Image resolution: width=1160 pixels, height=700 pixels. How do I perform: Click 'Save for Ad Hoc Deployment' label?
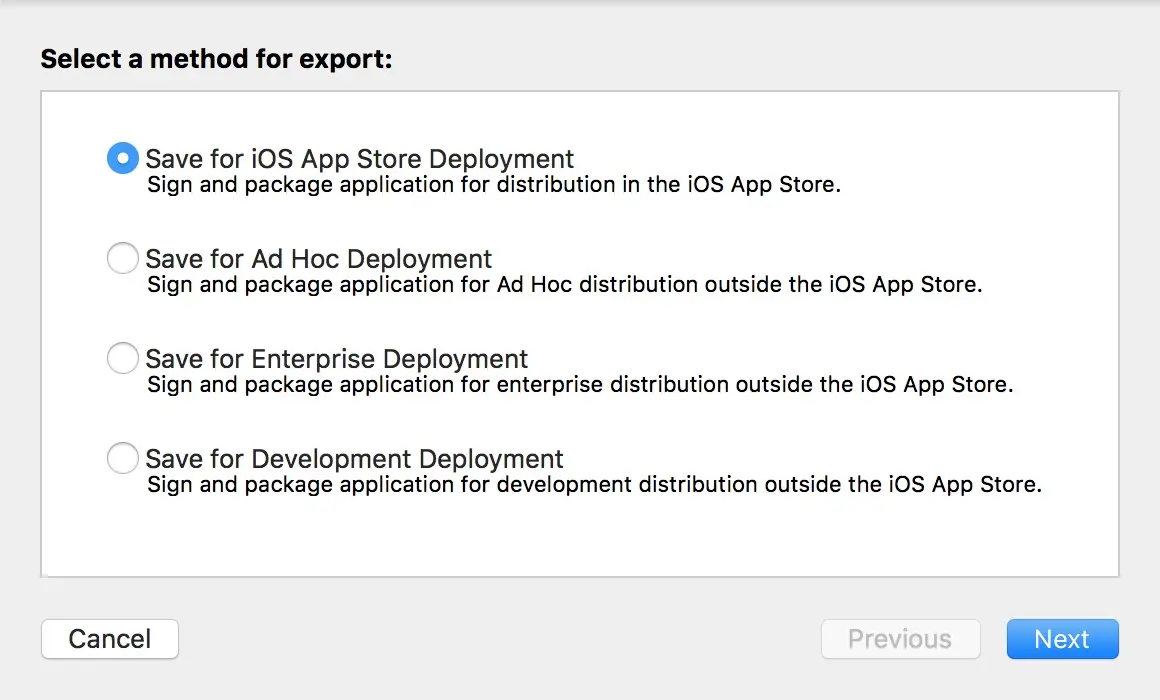(x=319, y=259)
